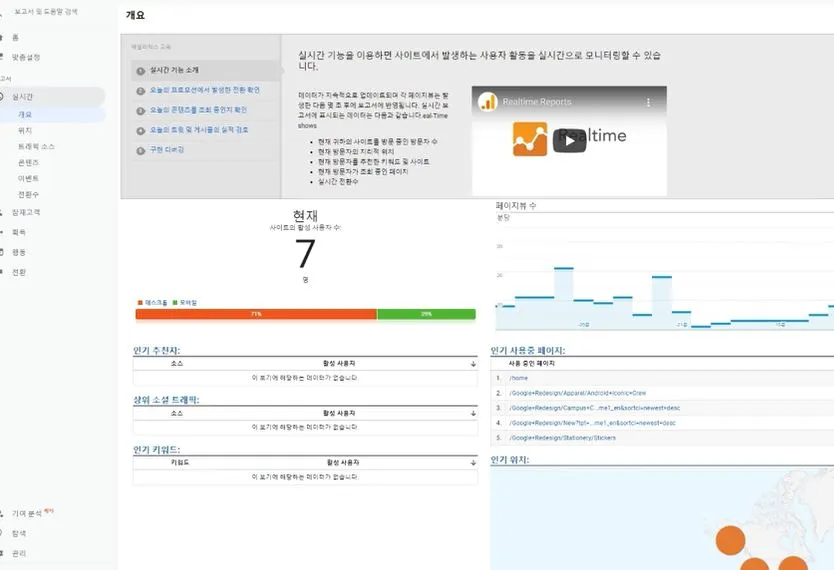
Task: Open the tutorial link about today's tweets and posts
Action: tap(199, 129)
